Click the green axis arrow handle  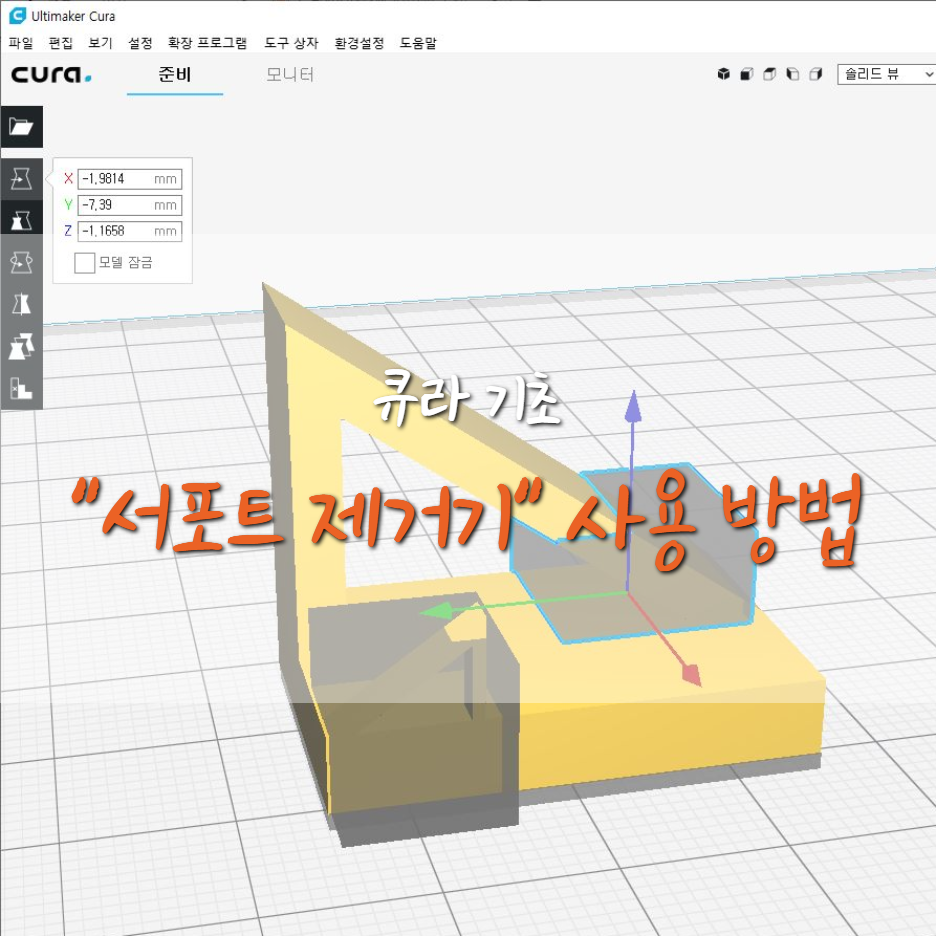(x=436, y=612)
